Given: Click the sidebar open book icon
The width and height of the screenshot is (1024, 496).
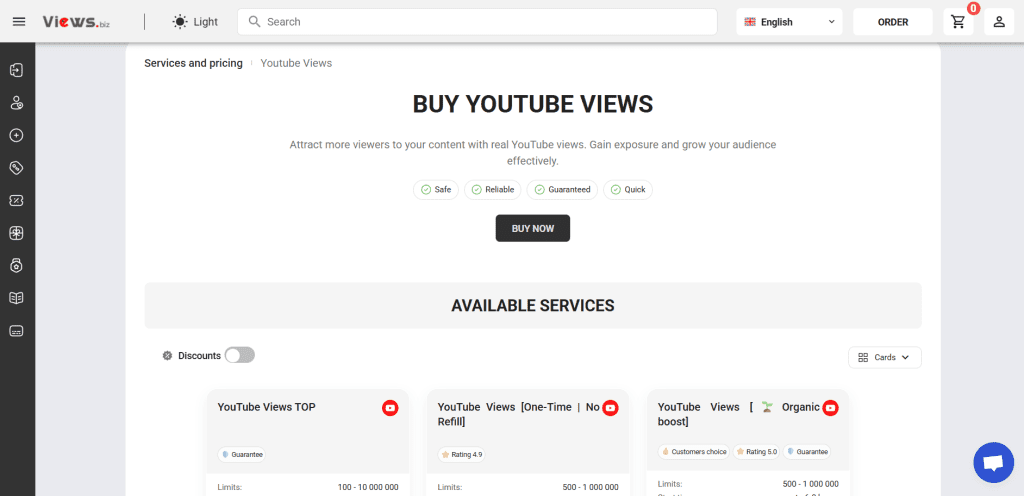Looking at the screenshot, I should point(16,298).
